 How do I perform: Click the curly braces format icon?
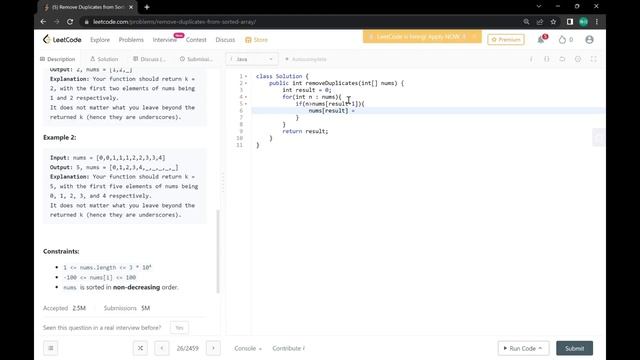pyautogui.click(x=547, y=59)
